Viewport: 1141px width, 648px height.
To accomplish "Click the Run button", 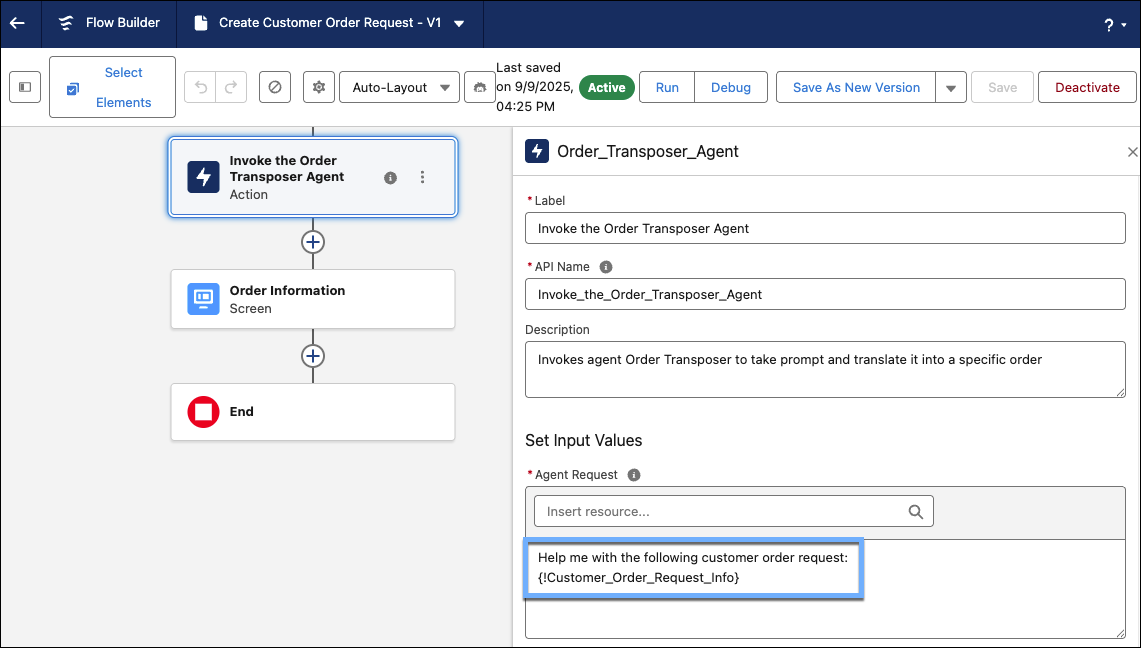I will pyautogui.click(x=667, y=87).
